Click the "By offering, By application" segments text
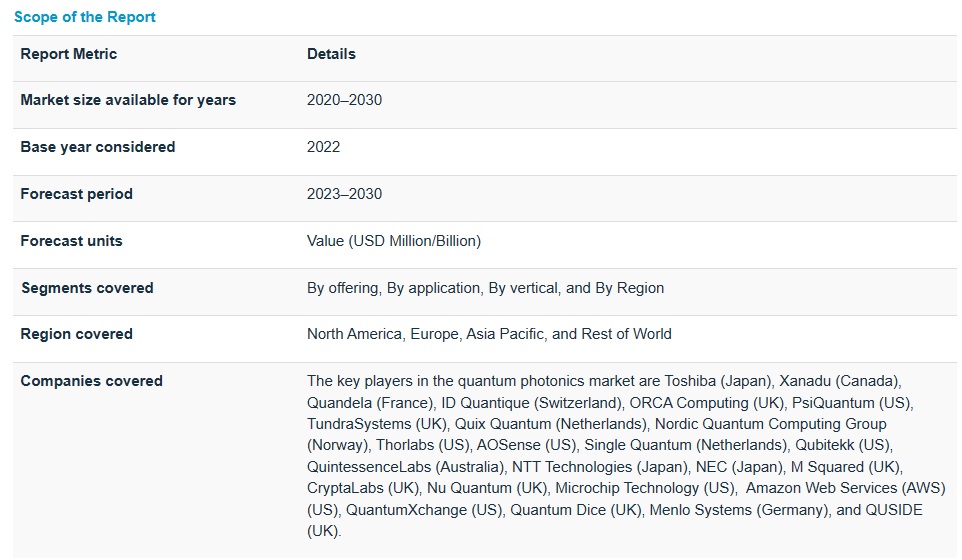 (x=394, y=288)
